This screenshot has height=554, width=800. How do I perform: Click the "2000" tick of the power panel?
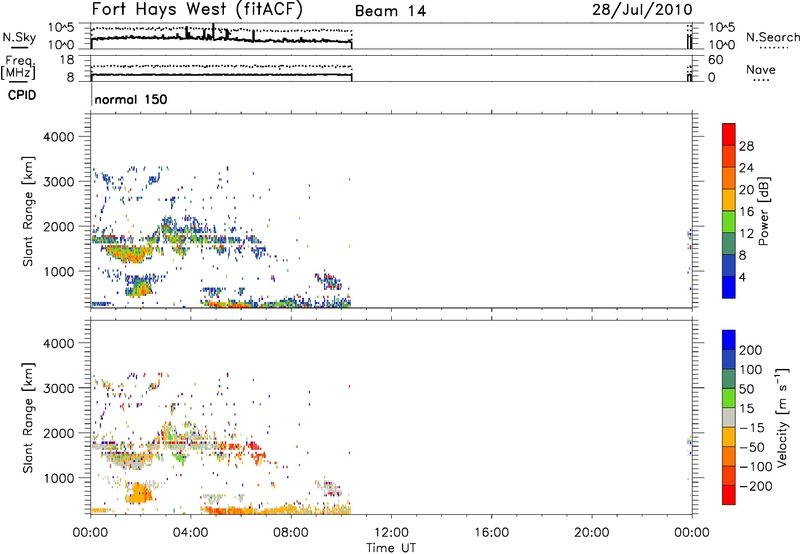59,227
